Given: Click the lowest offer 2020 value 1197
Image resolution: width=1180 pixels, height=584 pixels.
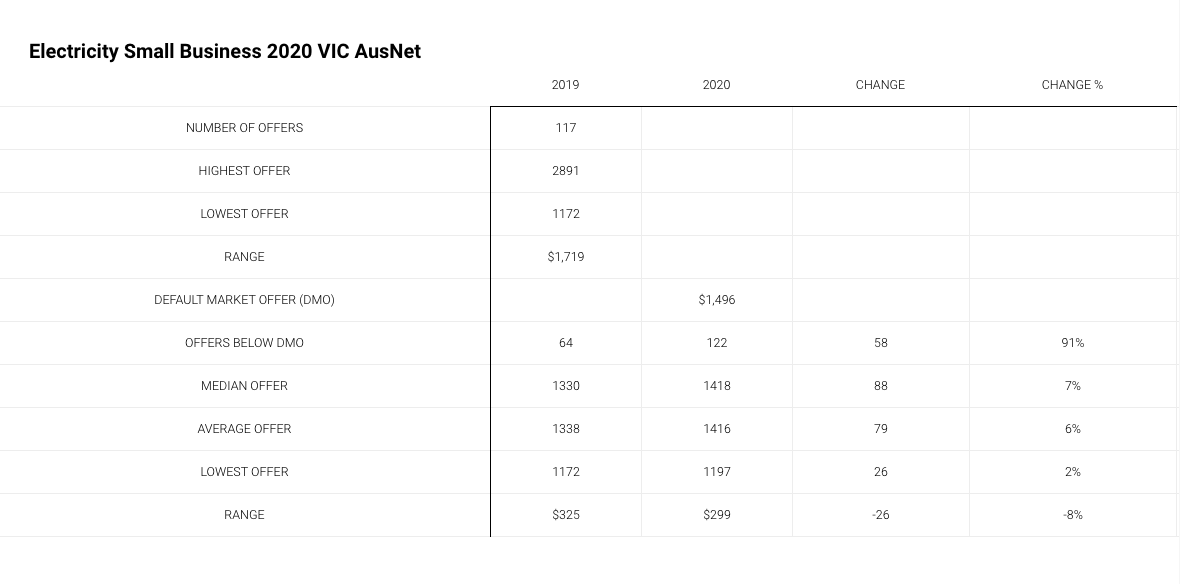Looking at the screenshot, I should 716,471.
